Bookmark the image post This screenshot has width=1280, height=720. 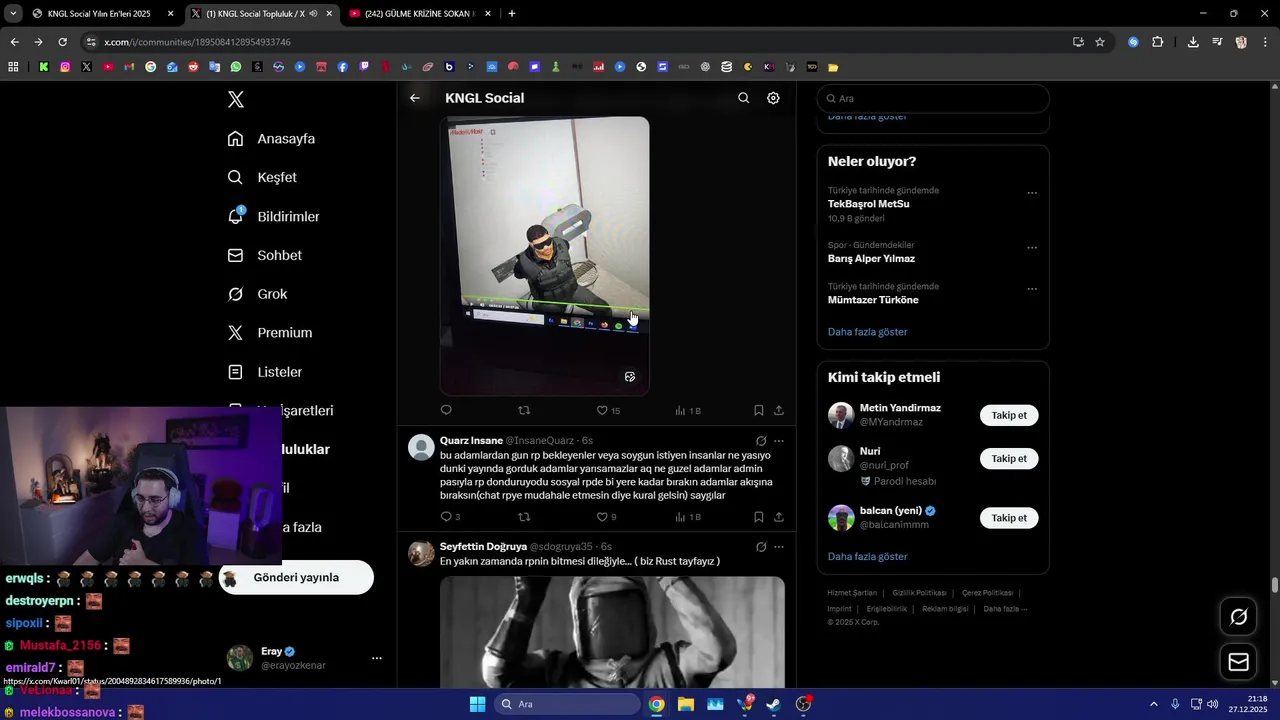coord(759,410)
